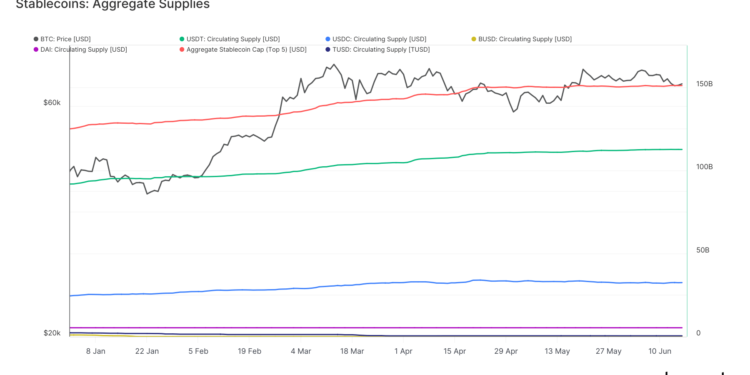This screenshot has width=750, height=375.
Task: Click the 150B right axis label
Action: [705, 84]
